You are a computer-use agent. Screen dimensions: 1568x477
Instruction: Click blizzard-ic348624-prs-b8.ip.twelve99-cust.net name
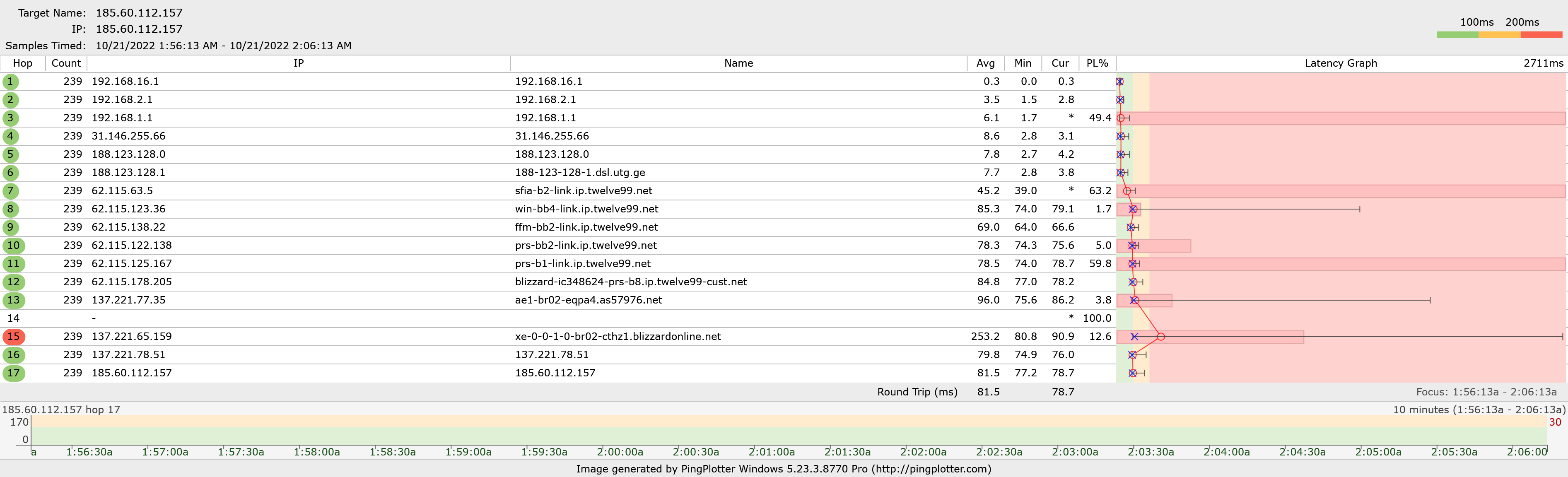631,282
